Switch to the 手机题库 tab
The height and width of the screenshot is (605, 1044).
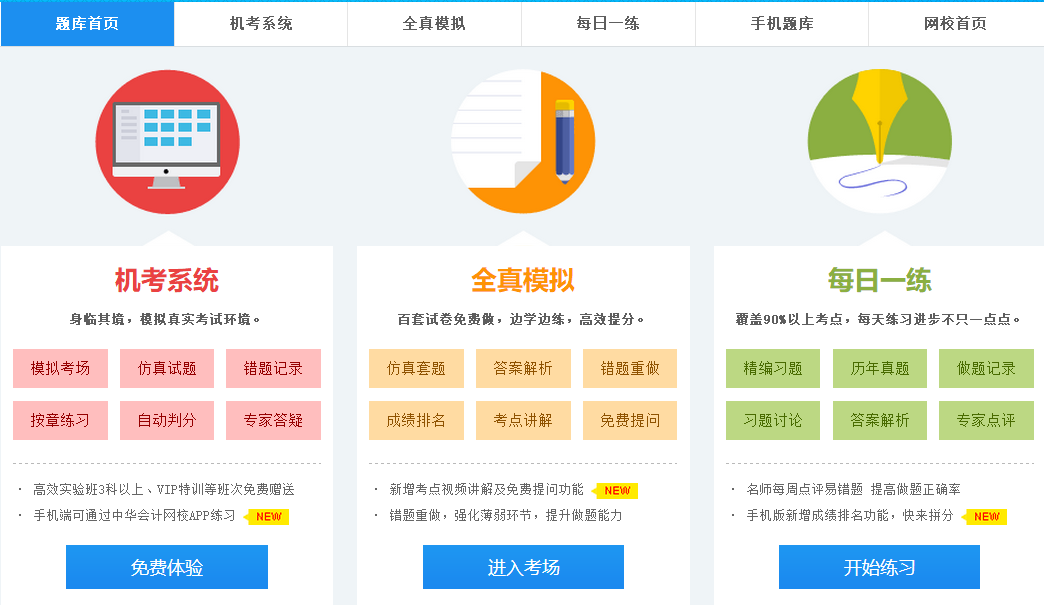782,24
